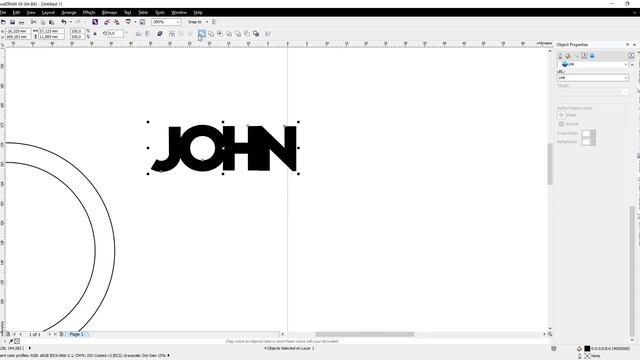The image size is (640, 360).
Task: Click the Undo arrow icon
Action: pyautogui.click(x=64, y=22)
